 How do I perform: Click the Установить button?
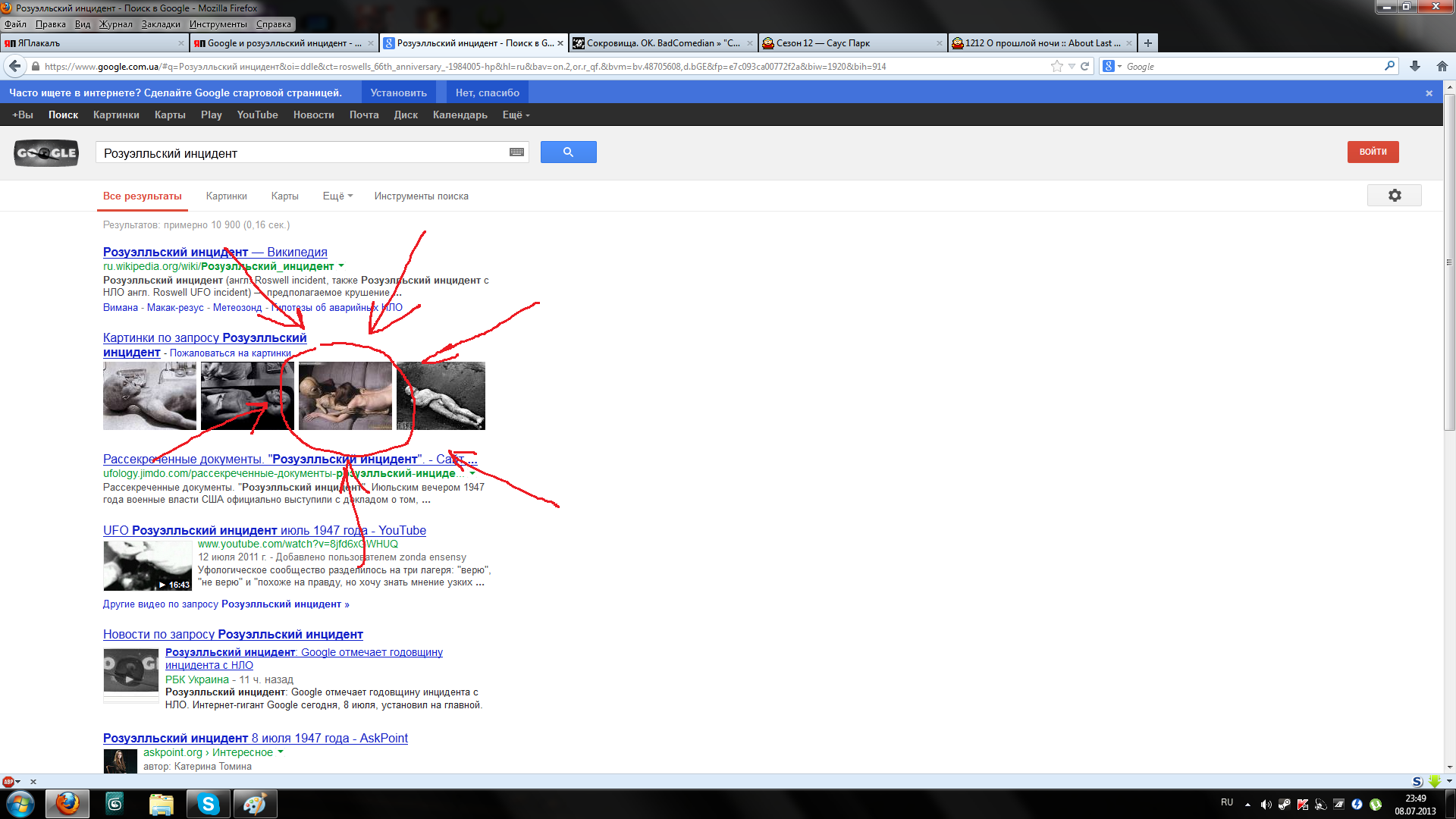coord(399,93)
